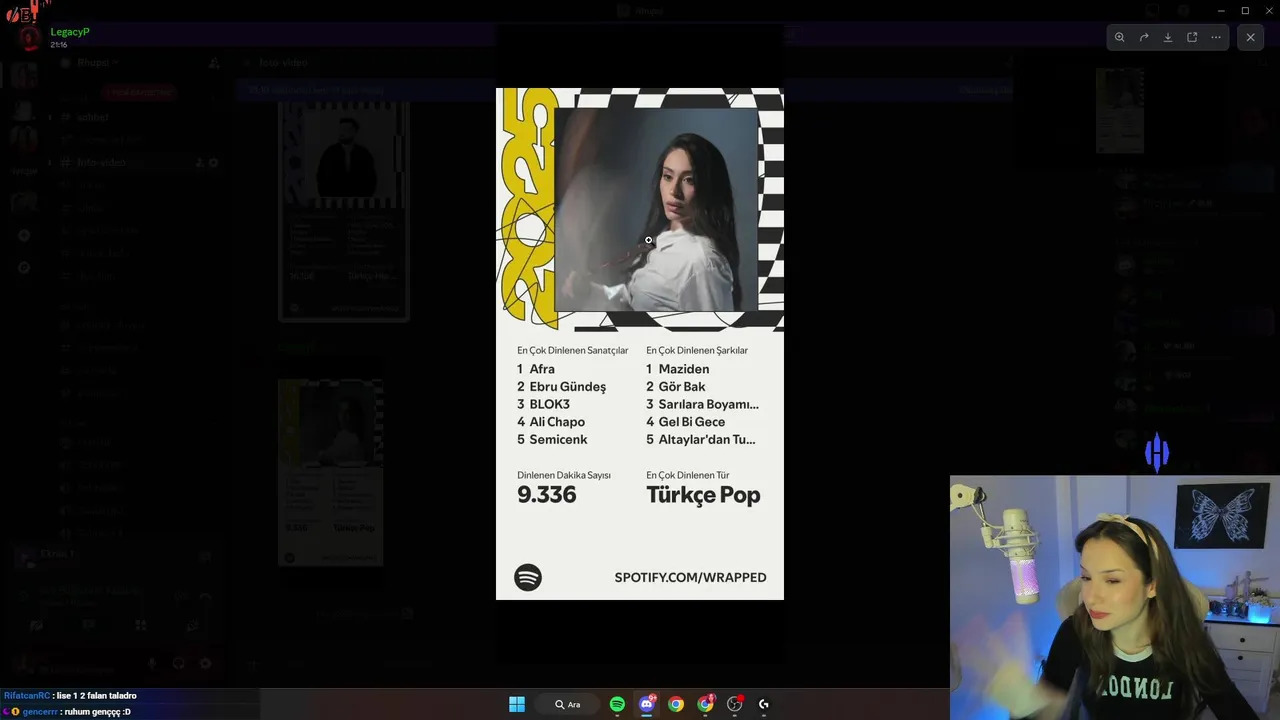Click song title Altaylar'dan Tu...
This screenshot has height=720, width=1280.
point(707,439)
